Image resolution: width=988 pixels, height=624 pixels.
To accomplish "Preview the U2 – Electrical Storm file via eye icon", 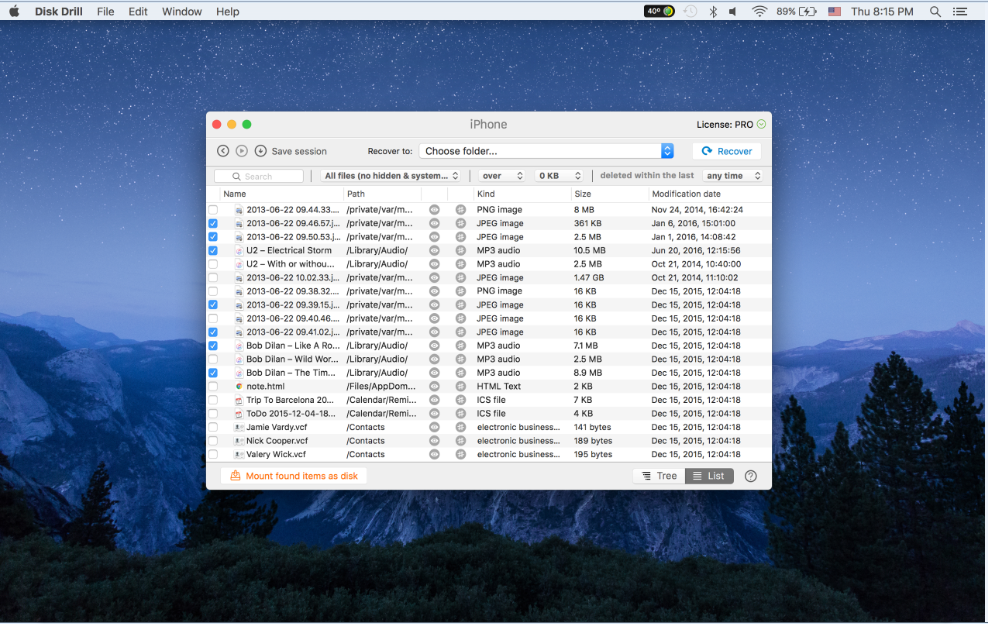I will click(434, 251).
